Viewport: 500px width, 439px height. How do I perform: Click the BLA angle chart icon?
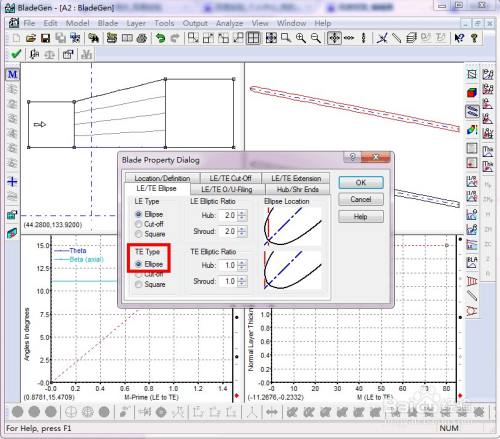(472, 262)
